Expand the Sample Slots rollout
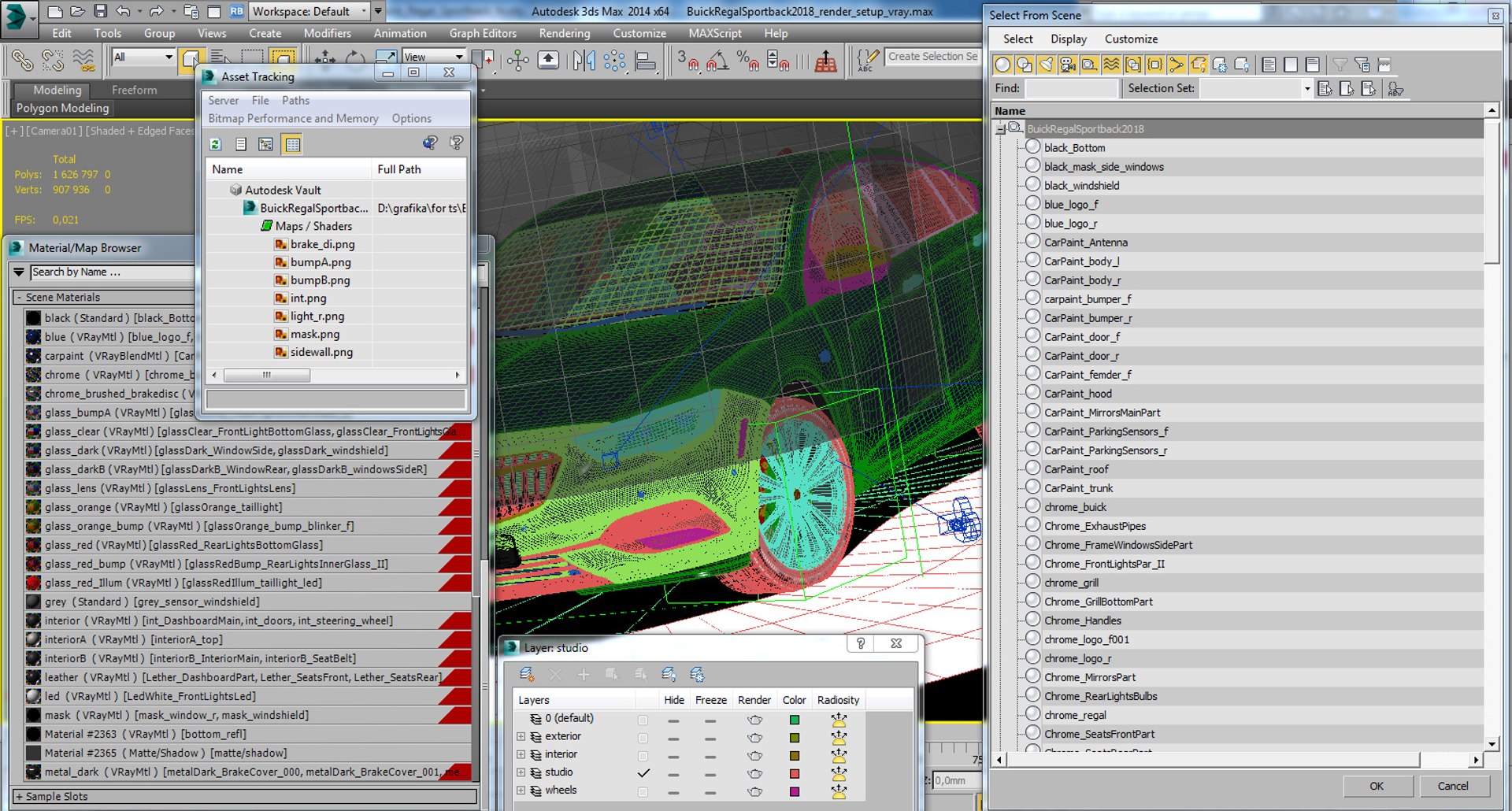Viewport: 1512px width, 811px height. coord(244,797)
